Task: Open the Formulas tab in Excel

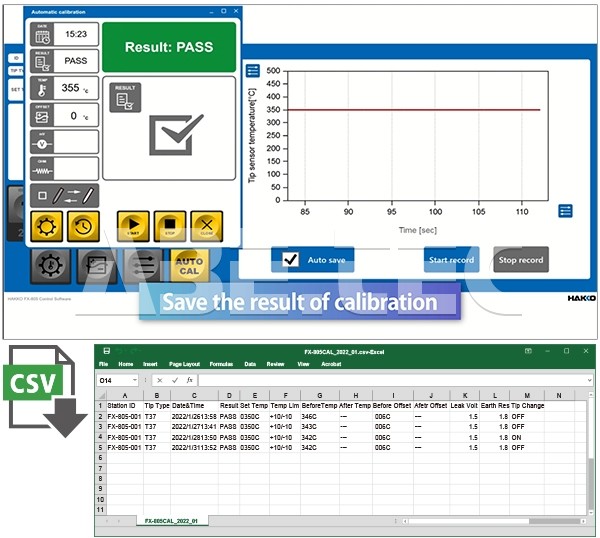Action: click(221, 364)
